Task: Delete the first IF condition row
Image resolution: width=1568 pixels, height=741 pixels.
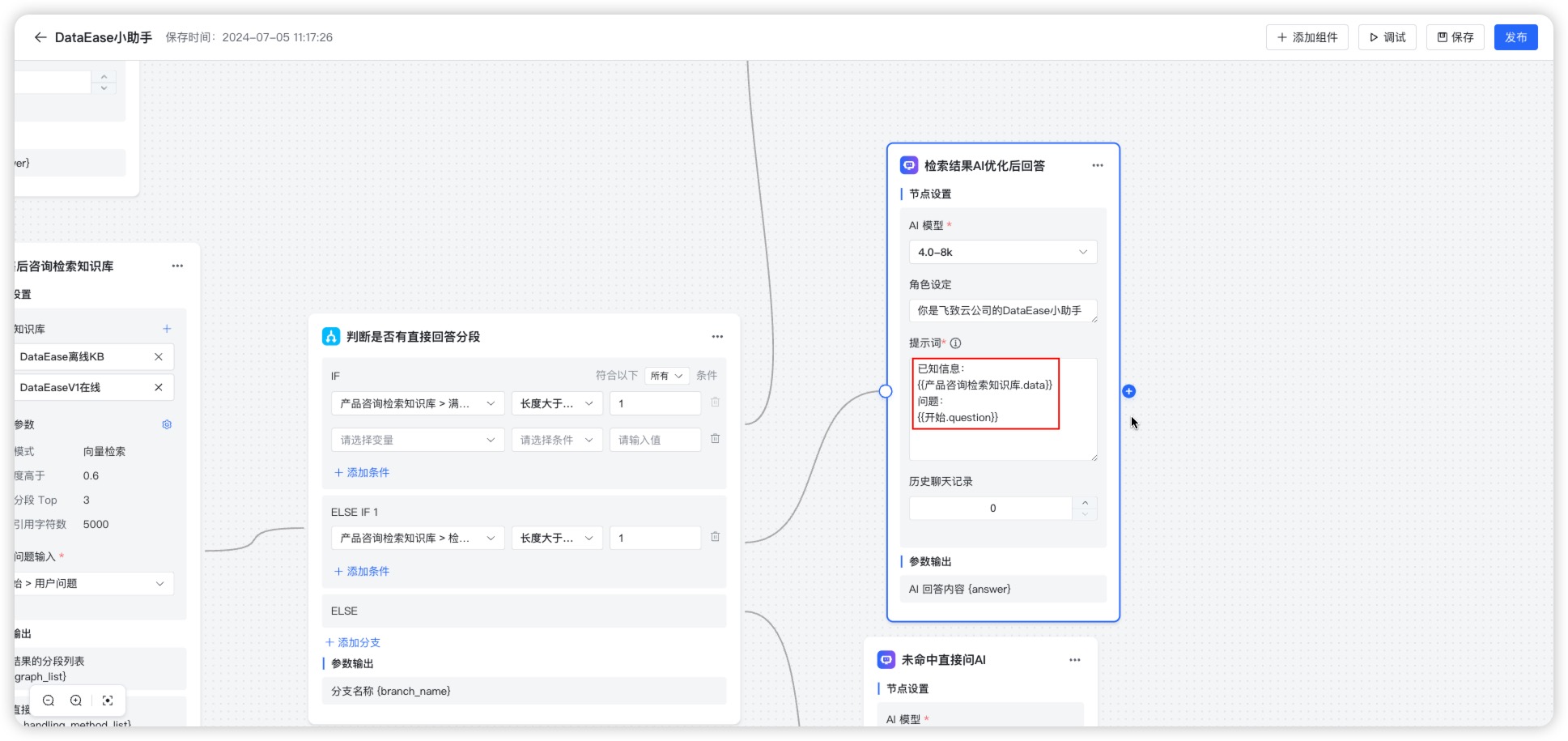Action: click(715, 402)
